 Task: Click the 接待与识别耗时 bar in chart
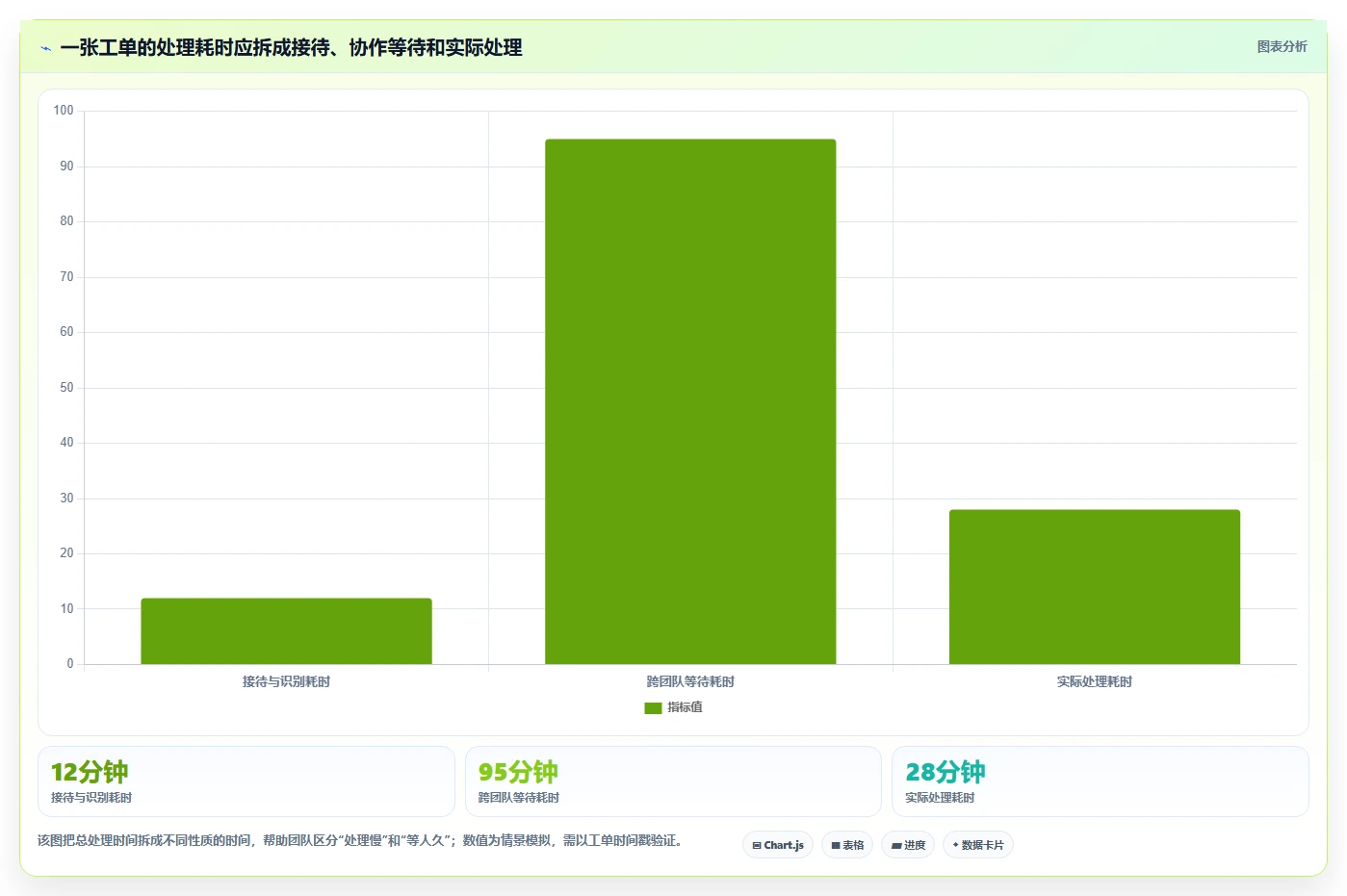286,631
